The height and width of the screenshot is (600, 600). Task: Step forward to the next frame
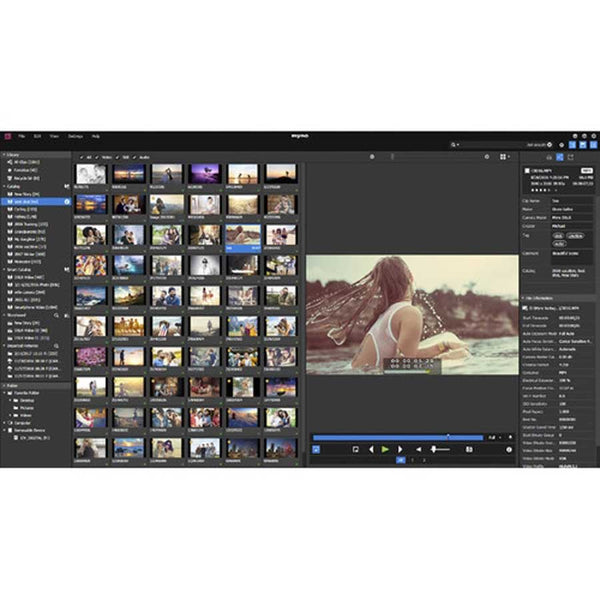400,450
